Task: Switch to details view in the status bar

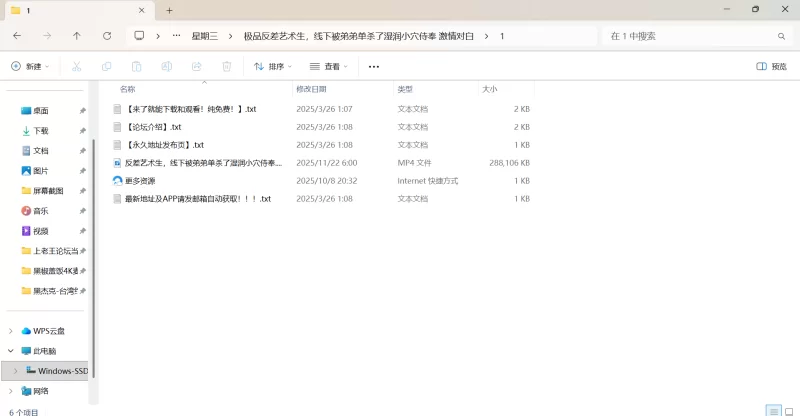Action: click(772, 410)
